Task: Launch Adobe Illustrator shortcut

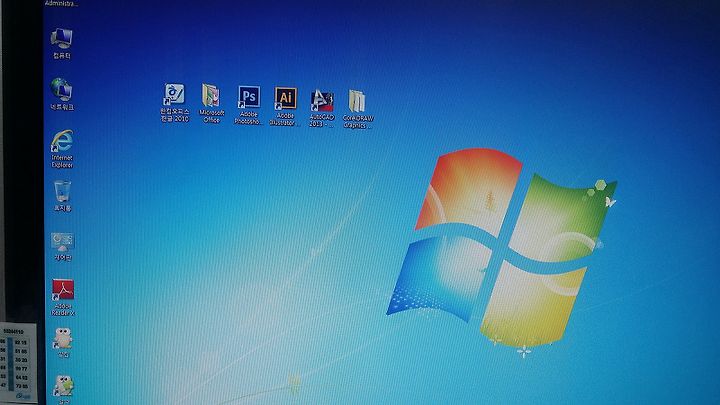Action: pyautogui.click(x=285, y=106)
